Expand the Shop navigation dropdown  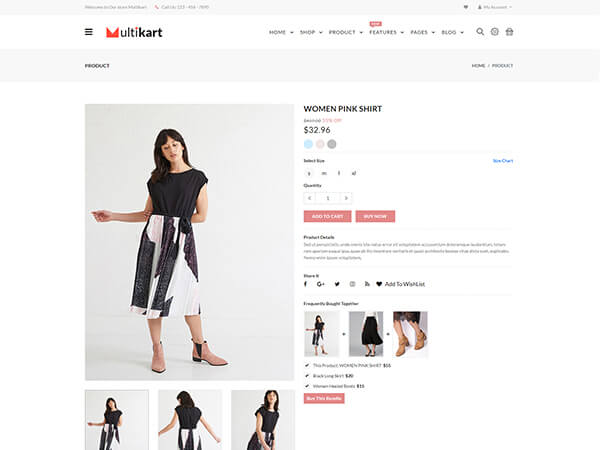(311, 32)
